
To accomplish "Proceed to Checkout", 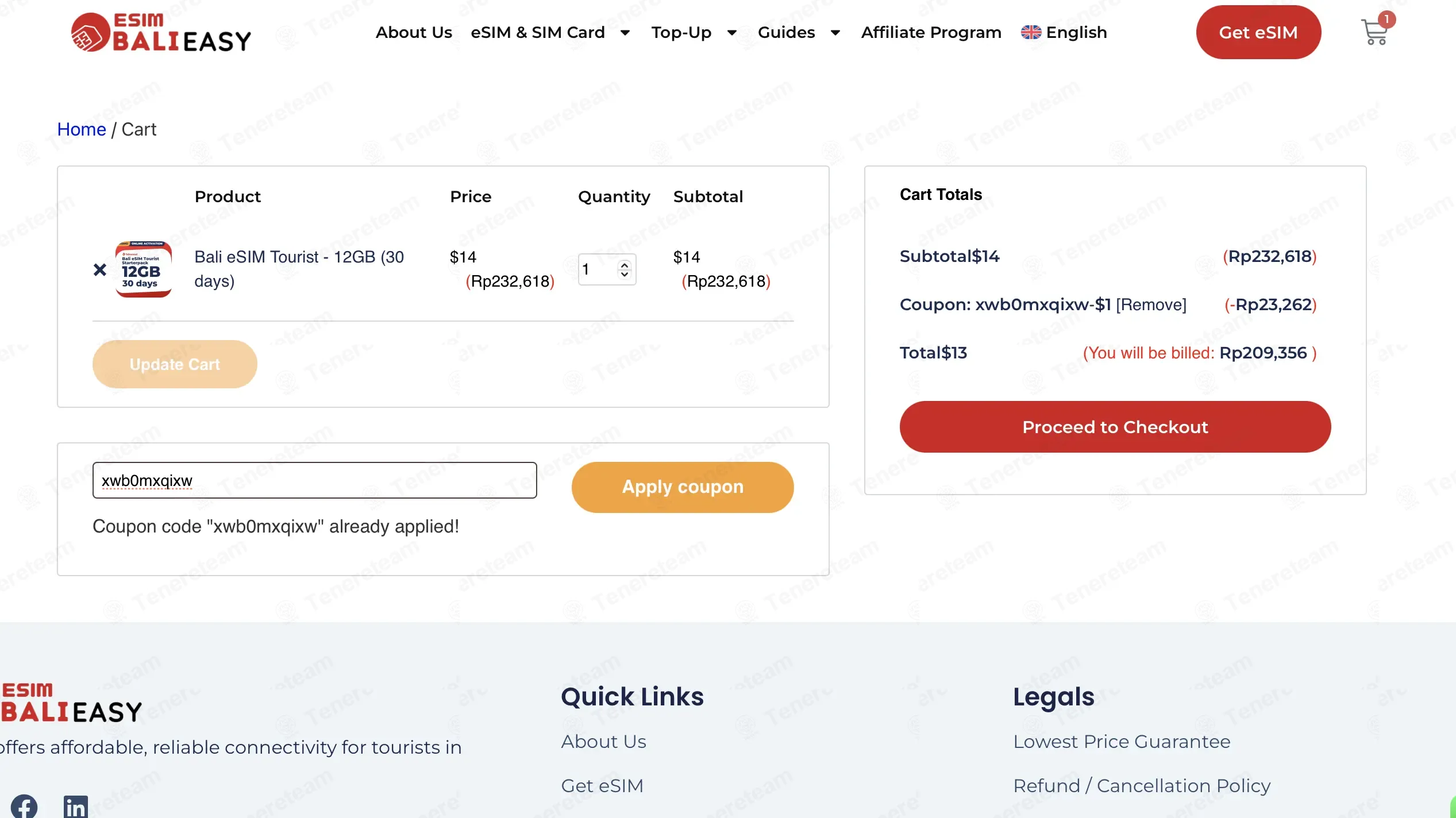I will [x=1115, y=427].
